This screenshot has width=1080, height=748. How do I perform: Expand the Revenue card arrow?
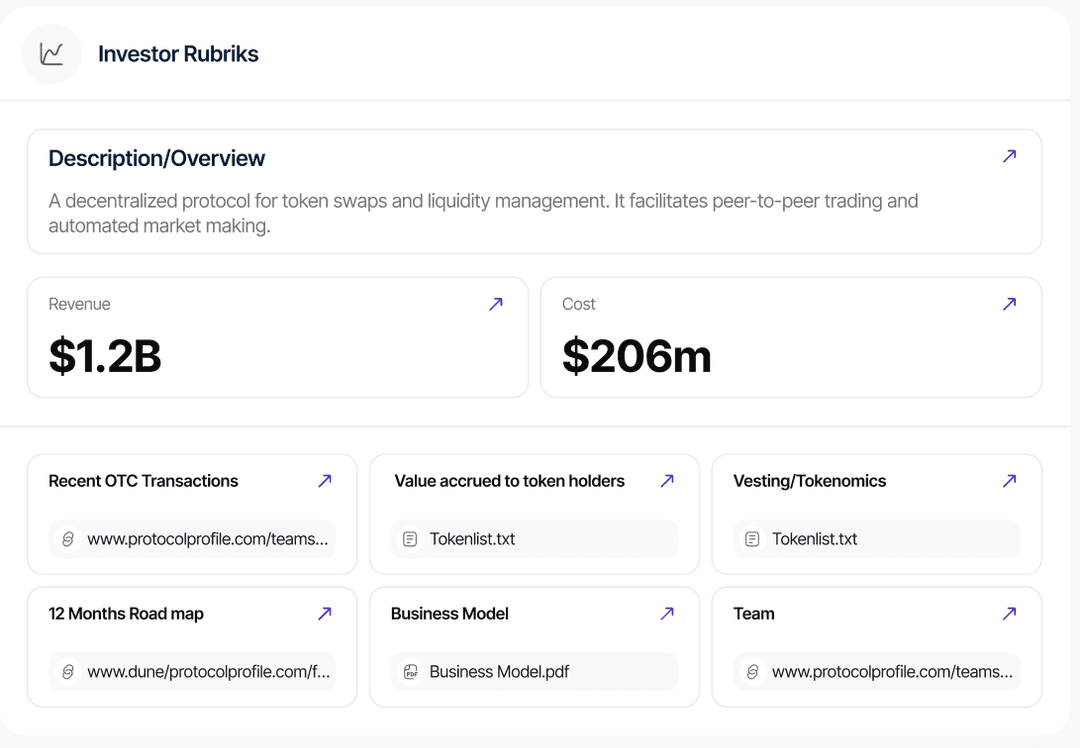(x=496, y=304)
